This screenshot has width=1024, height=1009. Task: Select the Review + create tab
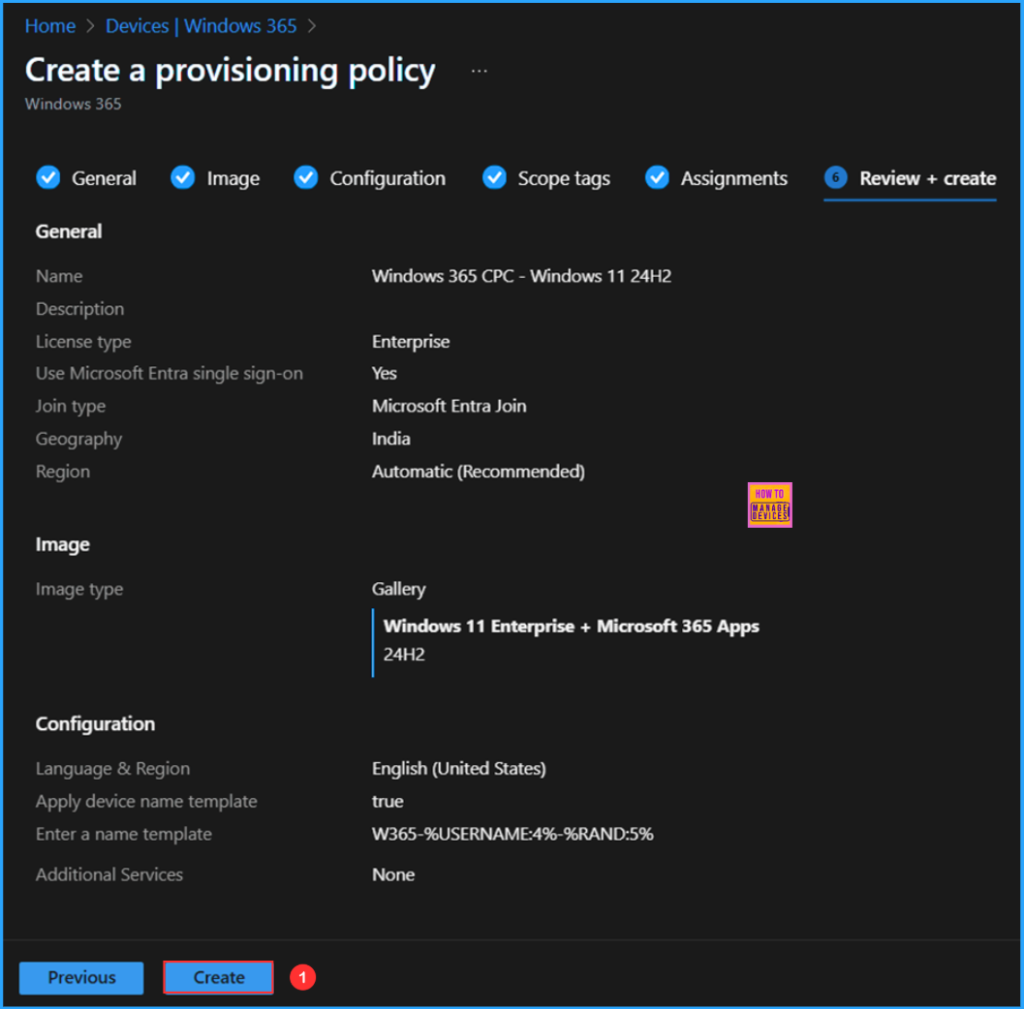pyautogui.click(x=927, y=178)
